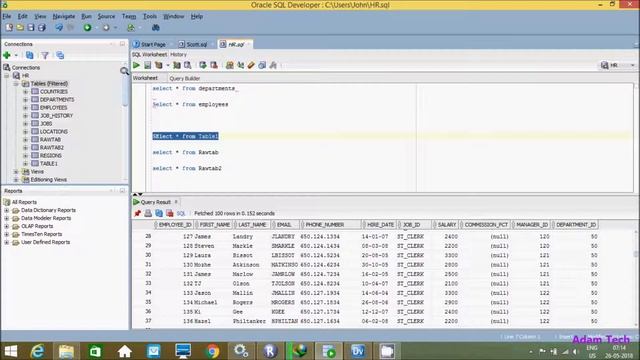Click the Clear eraser icon
Image resolution: width=640 pixels, height=360 pixels.
[x=251, y=65]
